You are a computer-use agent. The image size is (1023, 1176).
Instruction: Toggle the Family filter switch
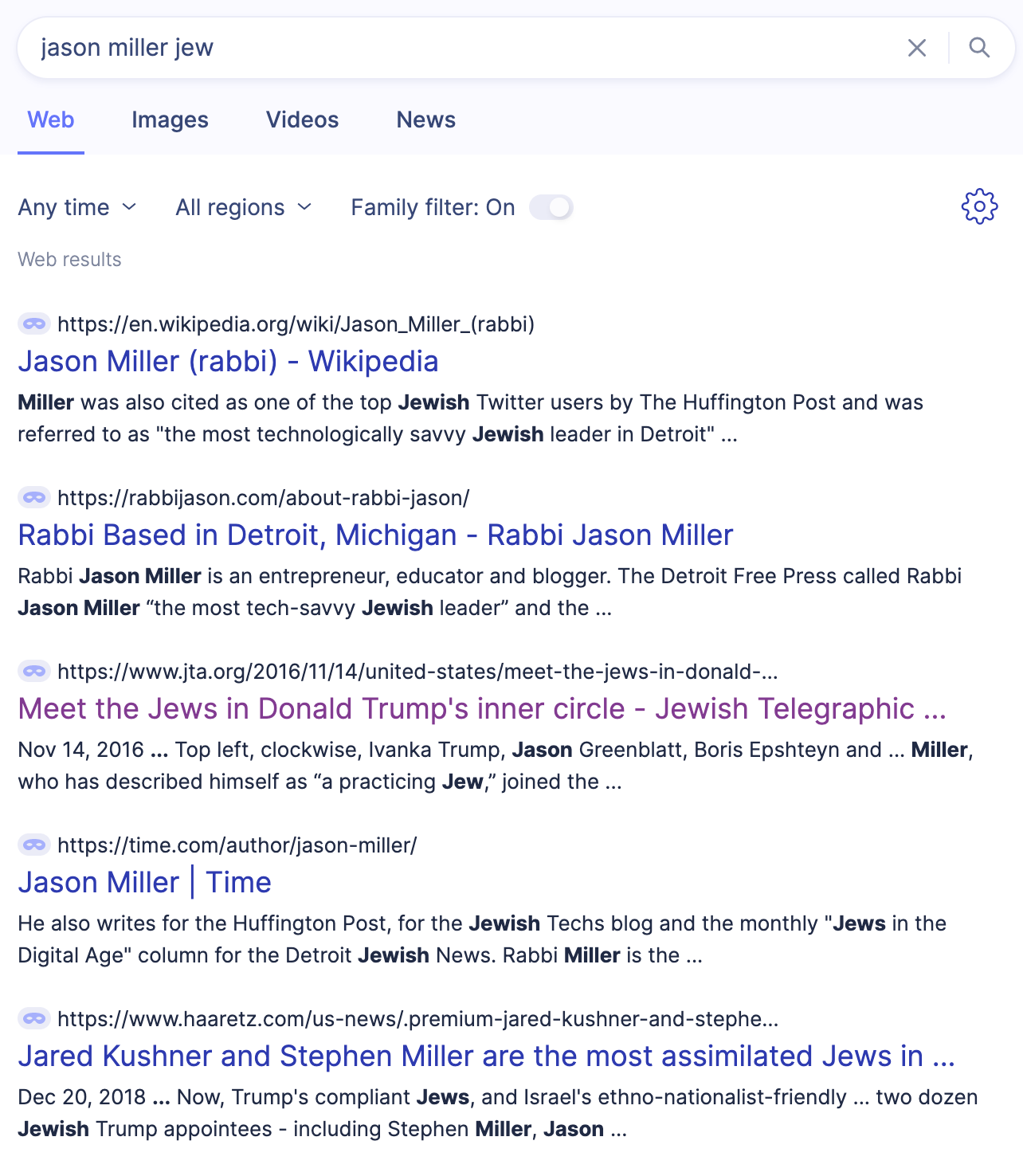point(551,207)
